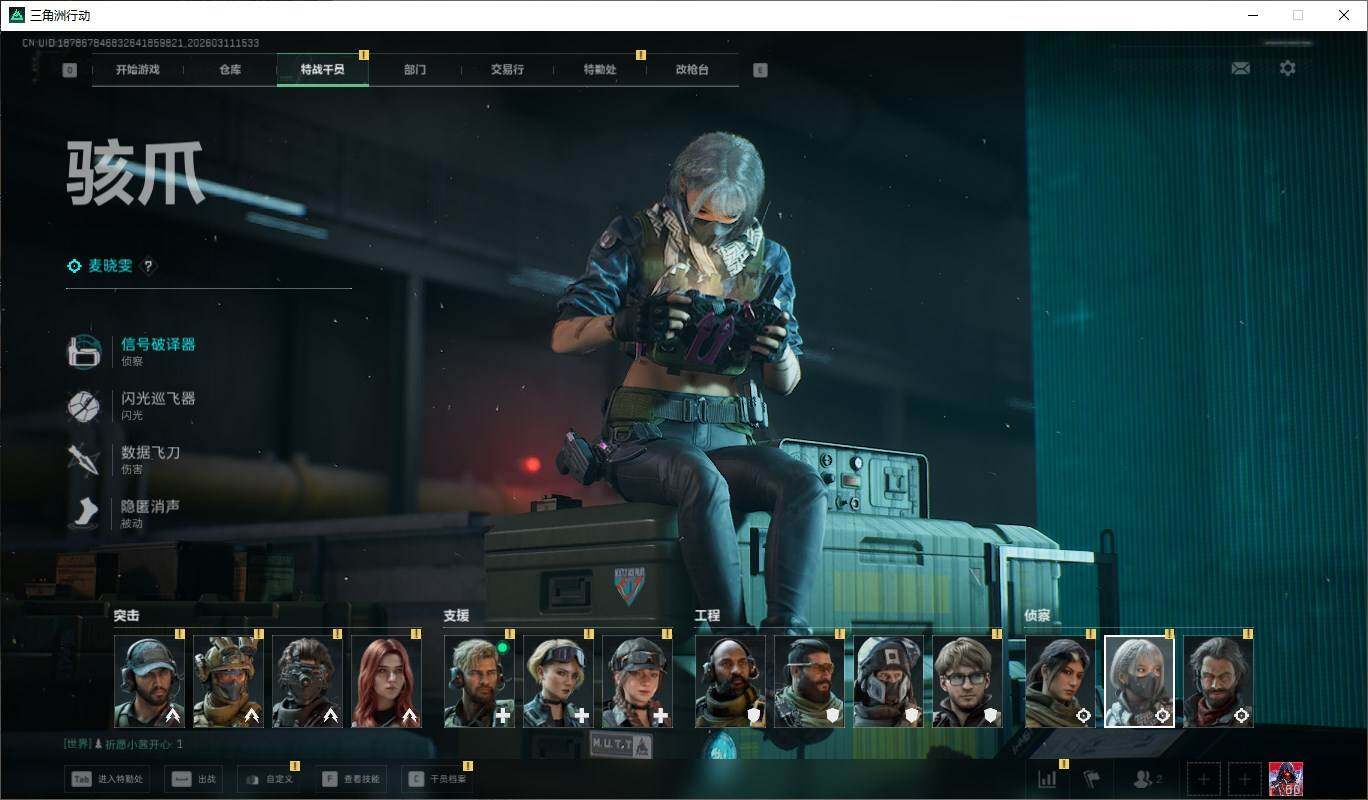The height and width of the screenshot is (800, 1368).
Task: Click the flags icon in bottom bar
Action: [x=1092, y=779]
